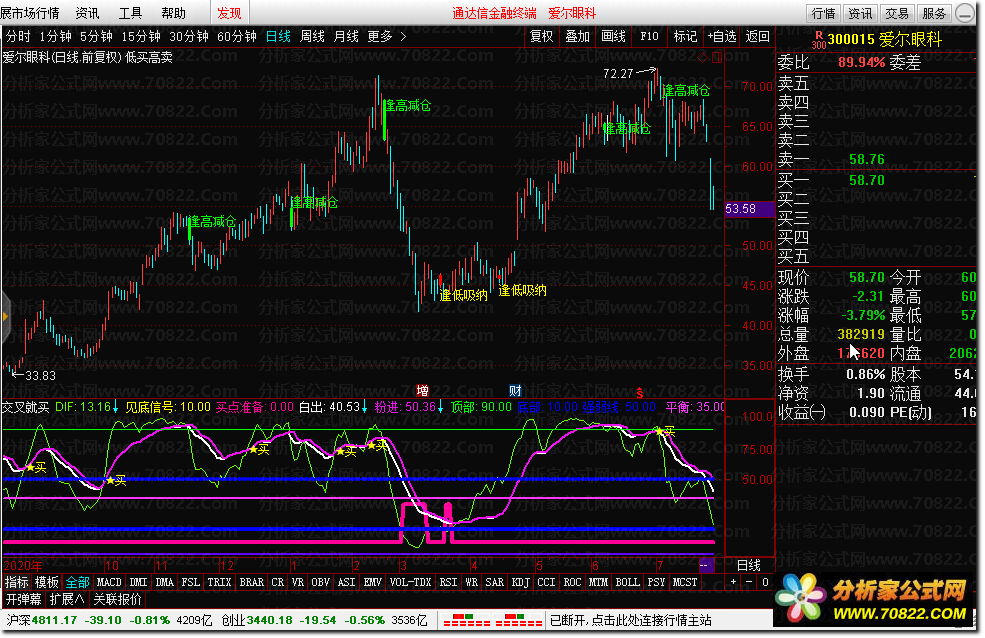Screen dimensions: 985x638
Task: Click the red $ marker on the timeline
Action: click(x=639, y=394)
